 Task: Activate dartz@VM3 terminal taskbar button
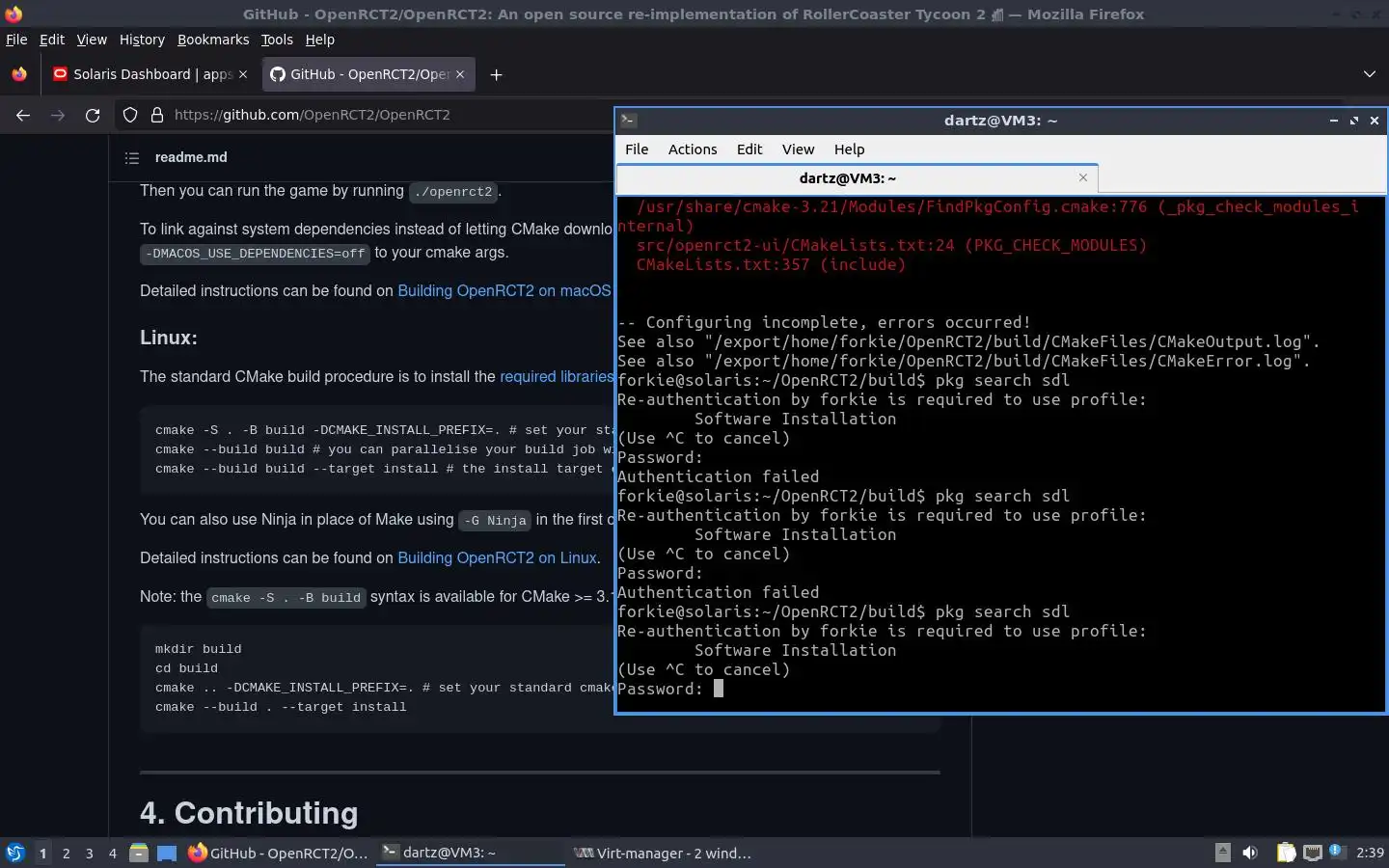point(470,853)
